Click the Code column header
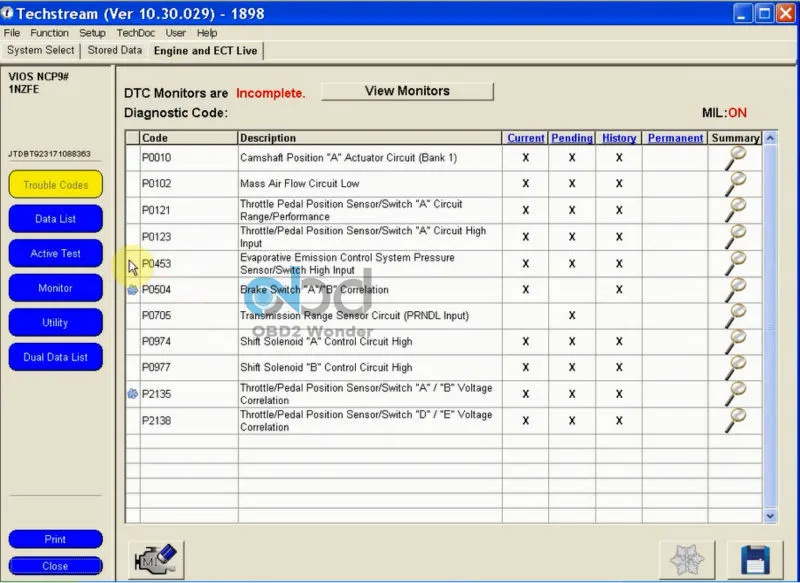This screenshot has height=583, width=800. (x=189, y=138)
